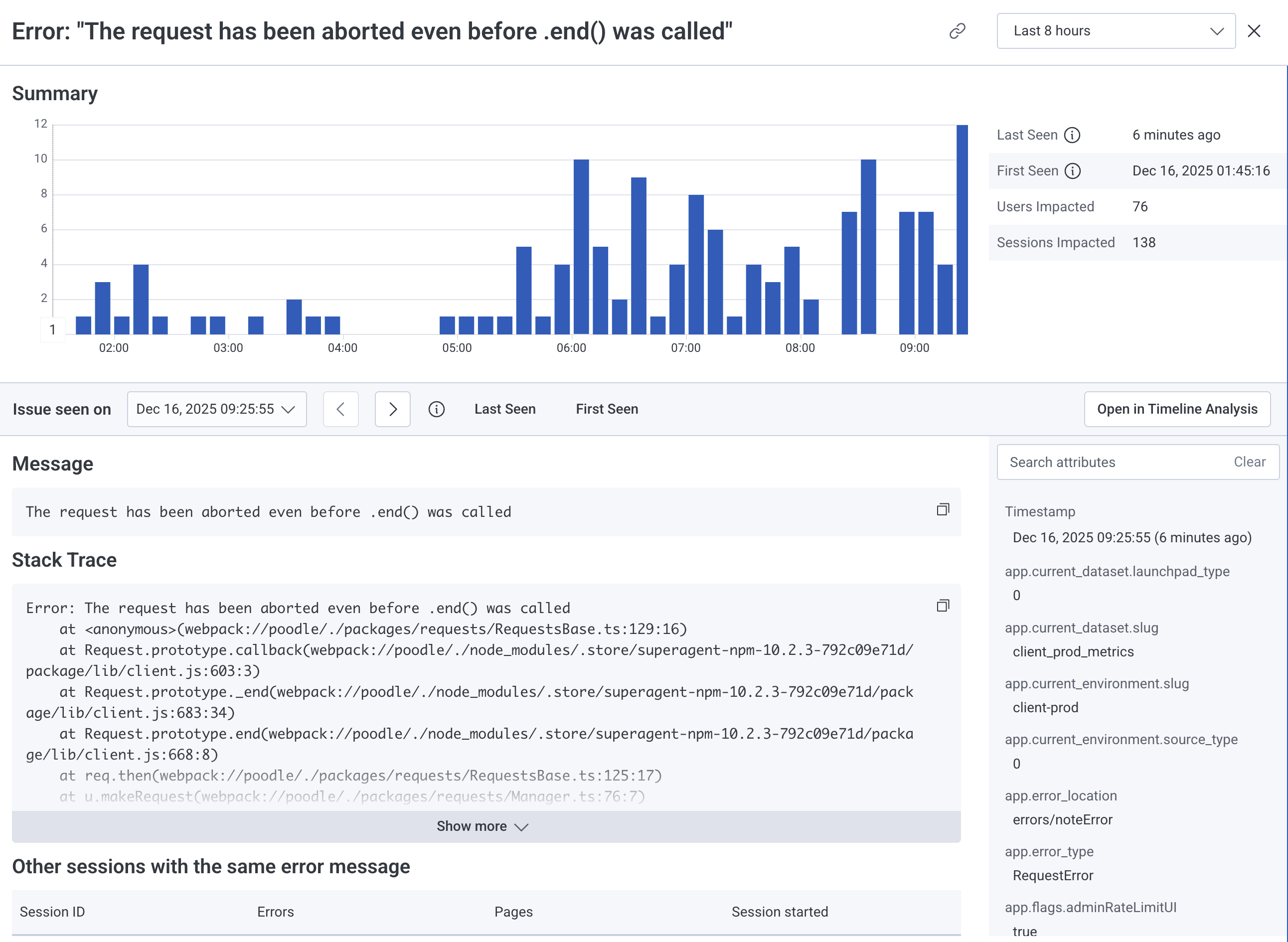Click the 10-count bar at 06:00
1288x942 pixels.
tap(581, 246)
